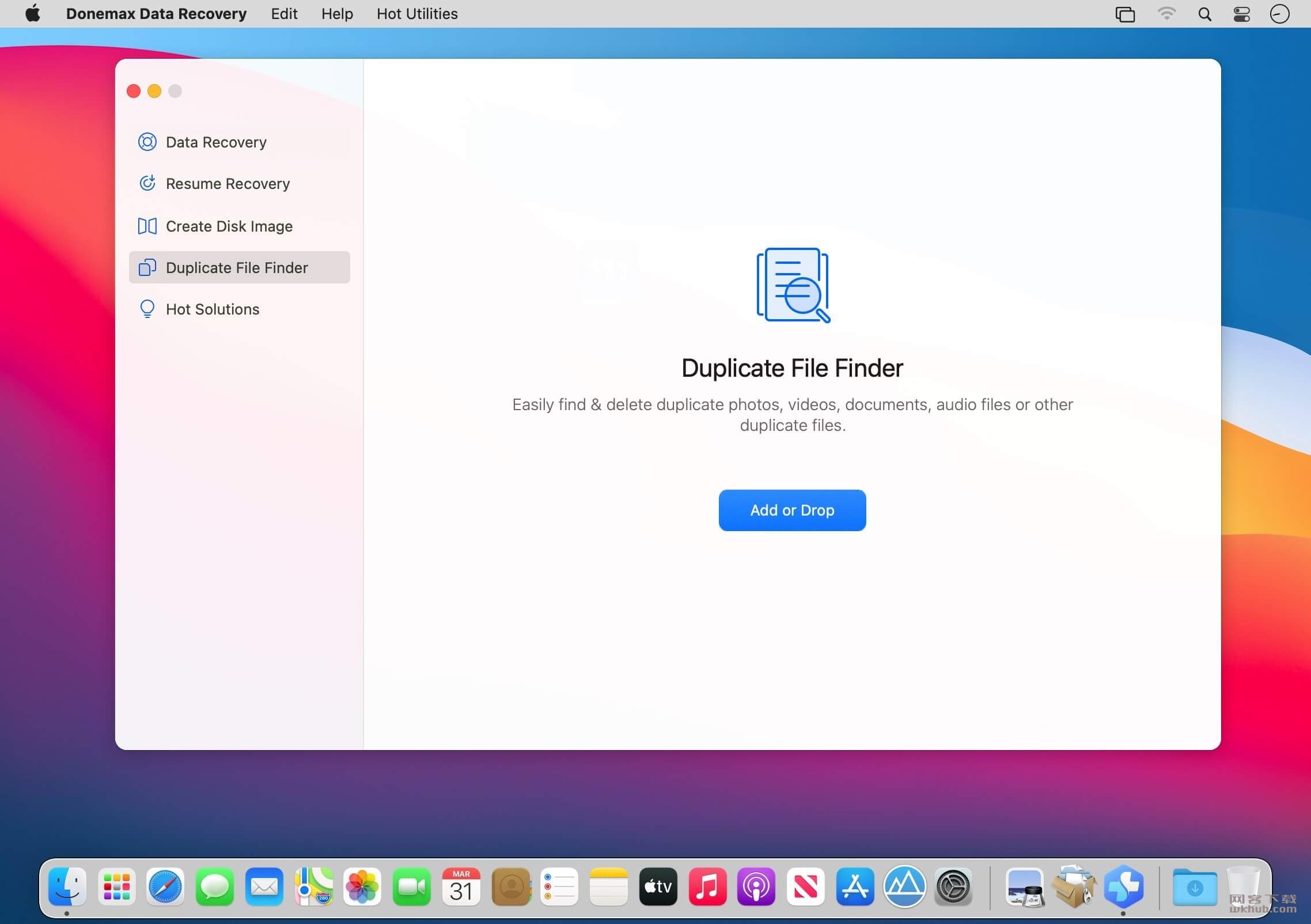Go to Create Disk Image label
The width and height of the screenshot is (1311, 924).
229,226
